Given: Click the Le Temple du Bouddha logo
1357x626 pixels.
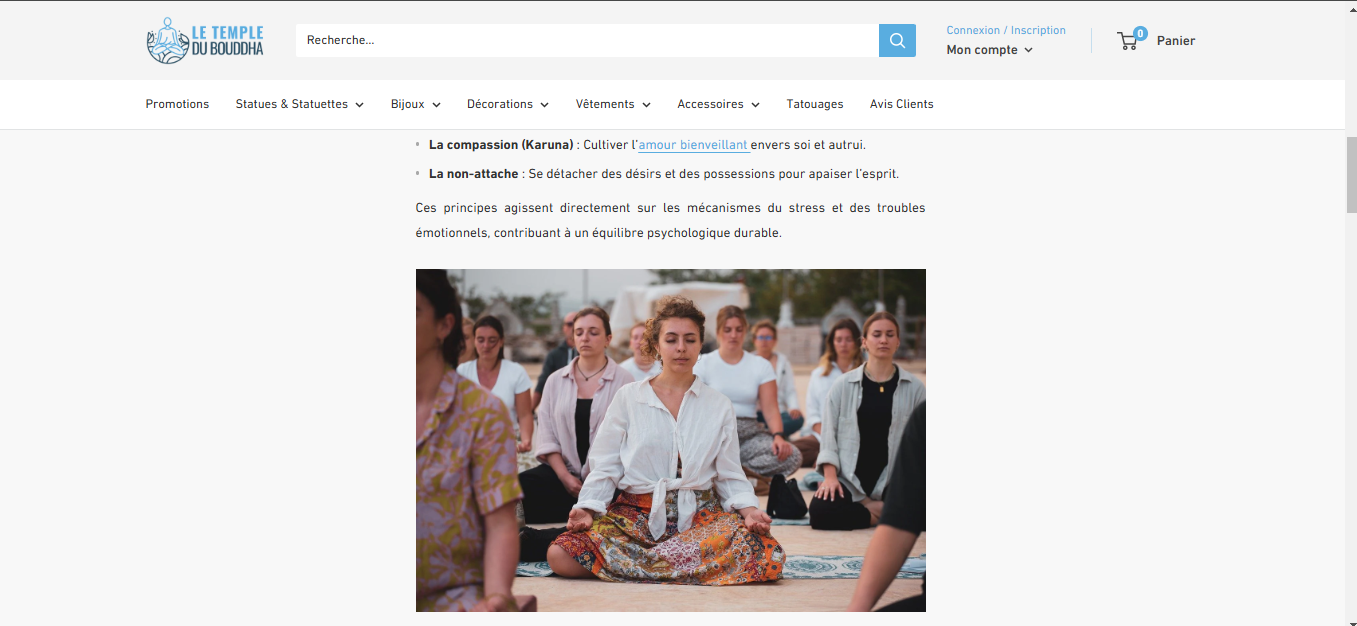Looking at the screenshot, I should [205, 41].
